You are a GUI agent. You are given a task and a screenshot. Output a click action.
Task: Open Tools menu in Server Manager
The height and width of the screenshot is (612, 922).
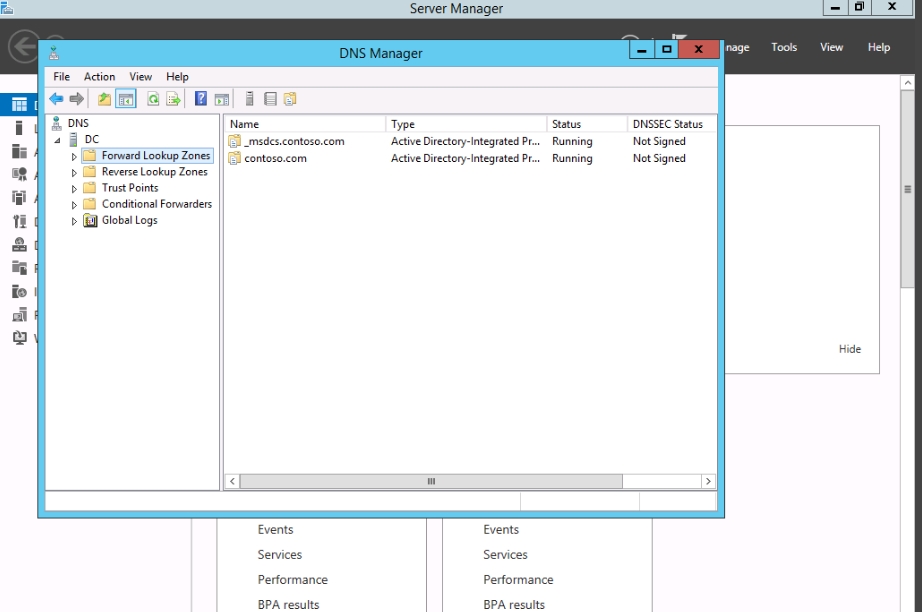784,47
